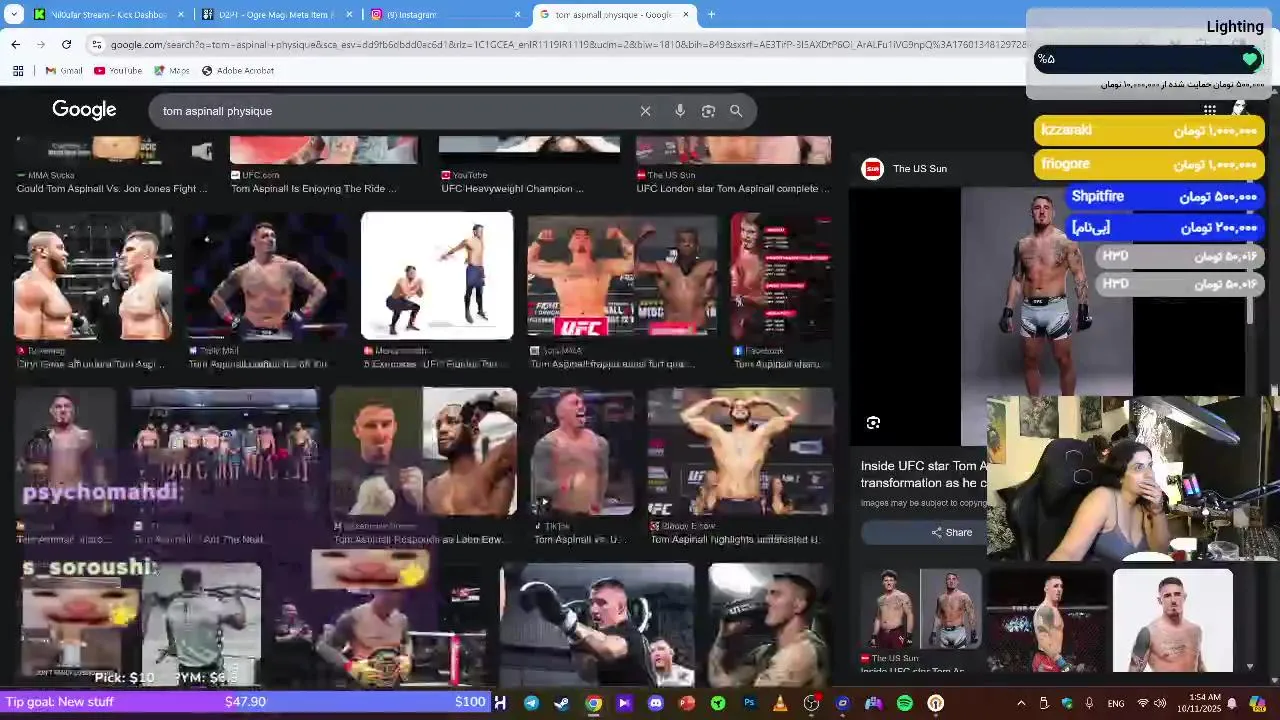Switch to the Kick Dashboard tab
1280x720 pixels.
point(108,14)
